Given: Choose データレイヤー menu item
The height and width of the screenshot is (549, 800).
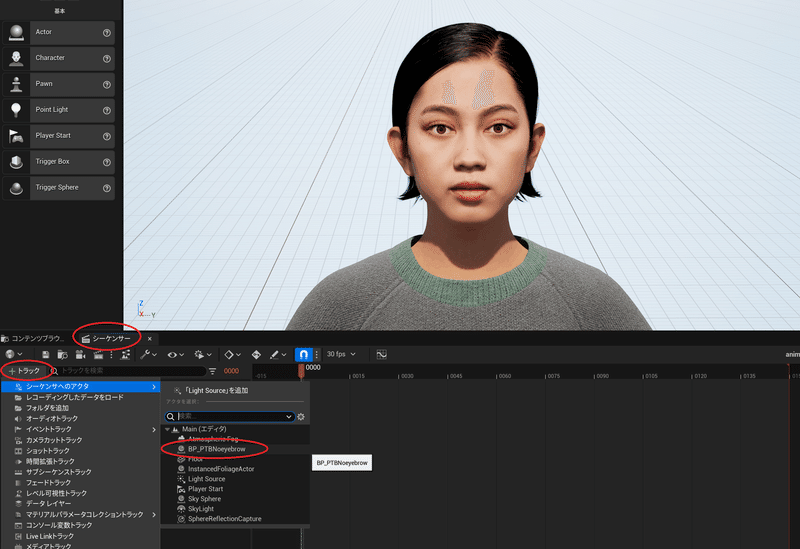Looking at the screenshot, I should click(81, 504).
